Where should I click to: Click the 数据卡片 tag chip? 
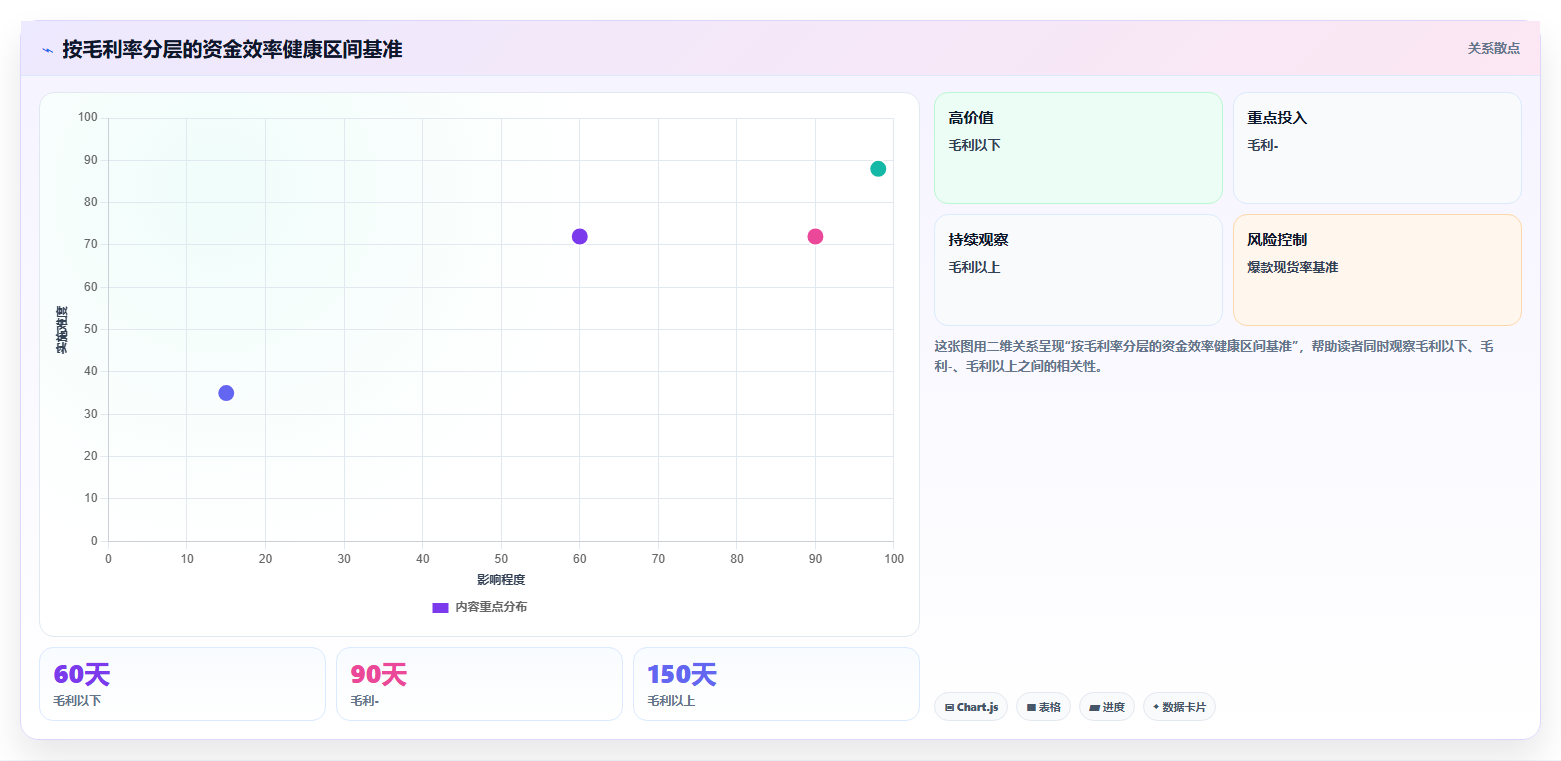tap(1179, 707)
